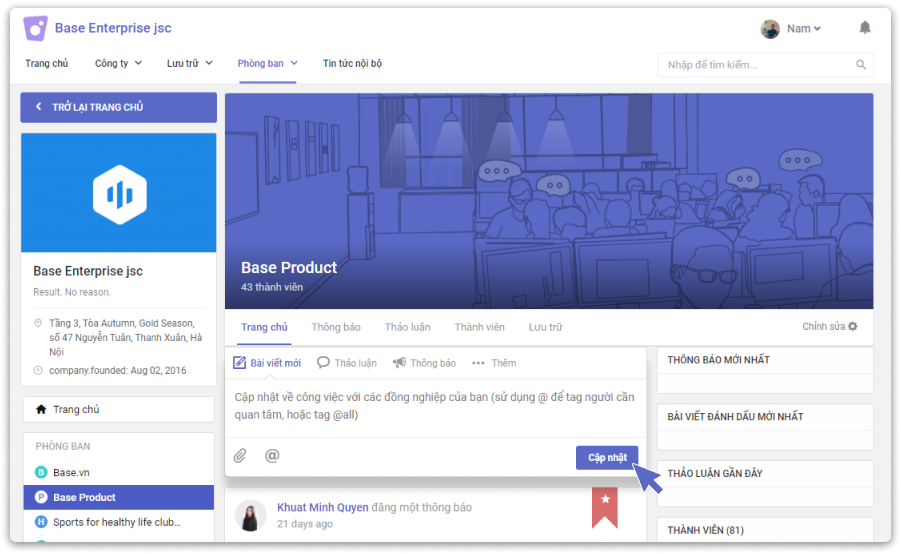Expand the Công ty dropdown menu
Screen dimensions: 901x554
[118, 63]
